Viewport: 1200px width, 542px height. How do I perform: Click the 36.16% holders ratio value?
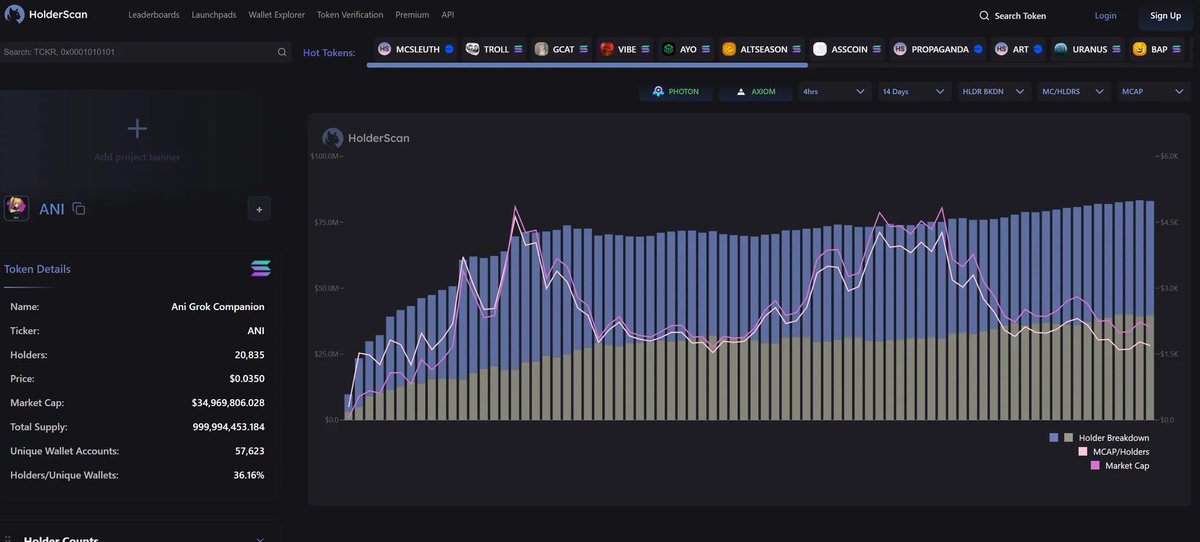point(249,475)
